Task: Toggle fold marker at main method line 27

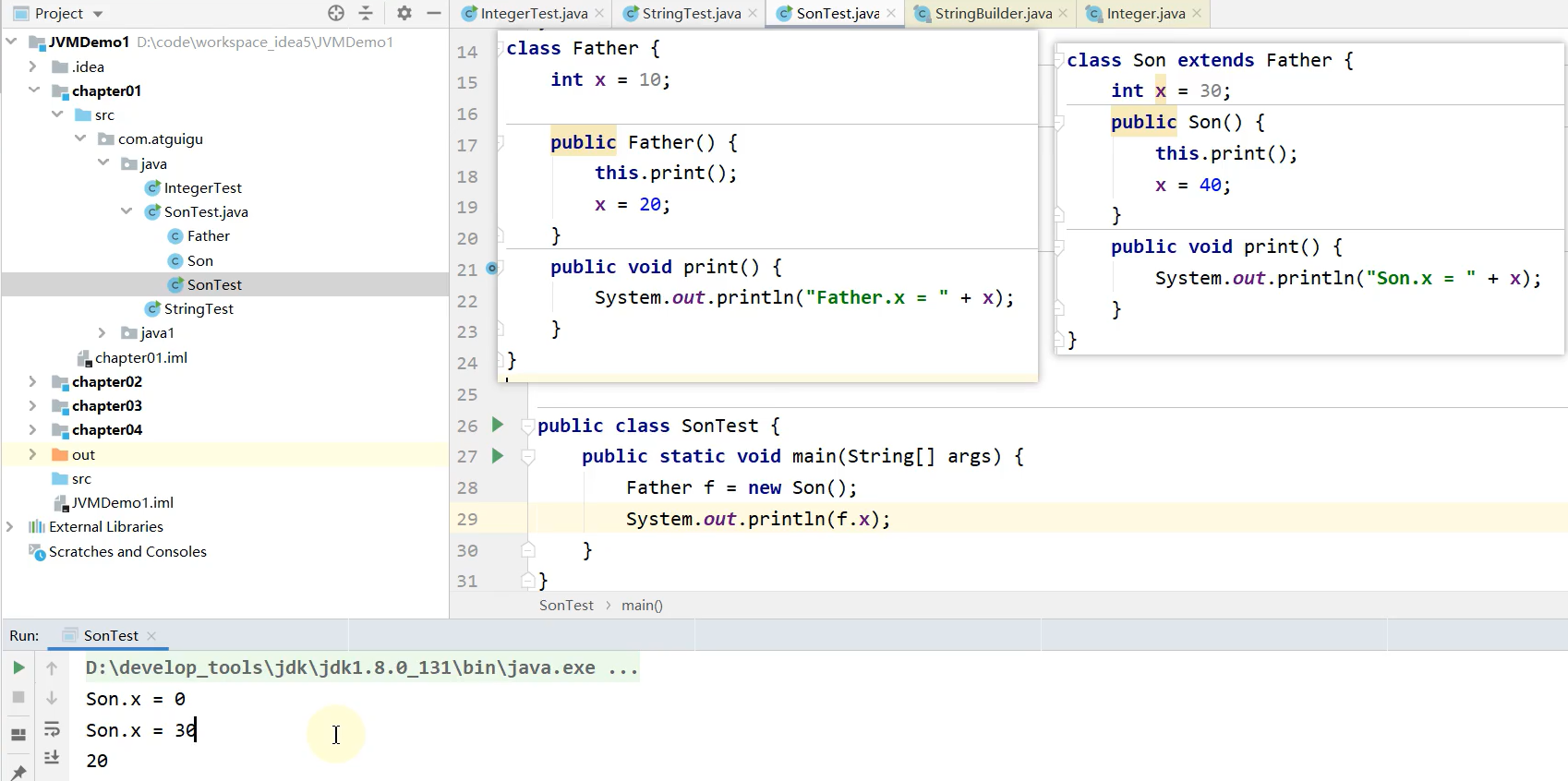Action: point(528,457)
